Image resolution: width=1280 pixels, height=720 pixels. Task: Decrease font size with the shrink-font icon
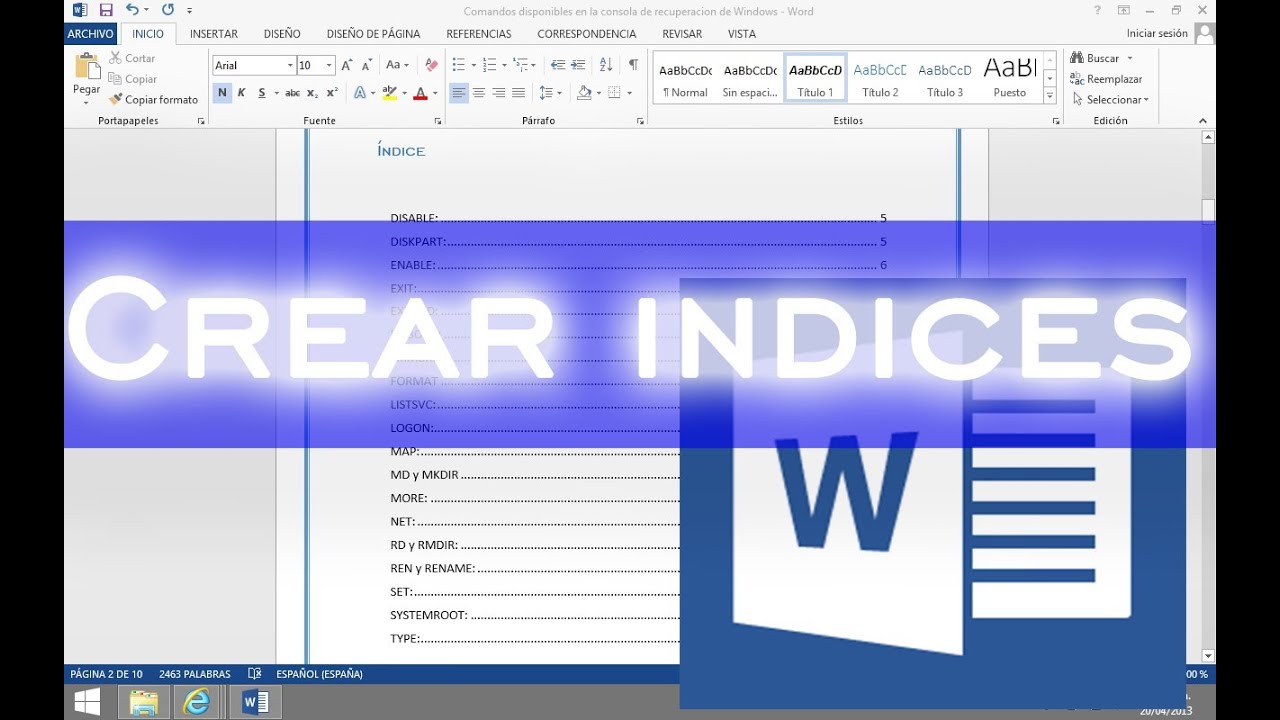[368, 65]
